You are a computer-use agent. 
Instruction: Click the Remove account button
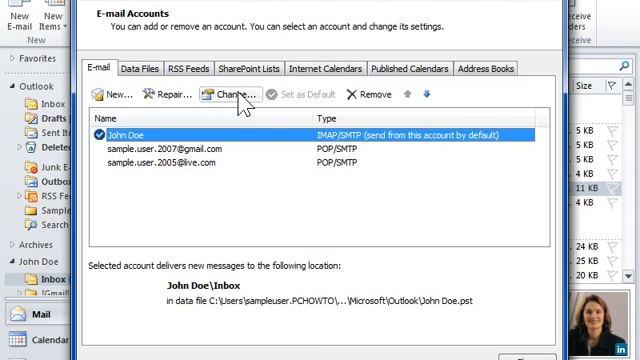(x=369, y=95)
